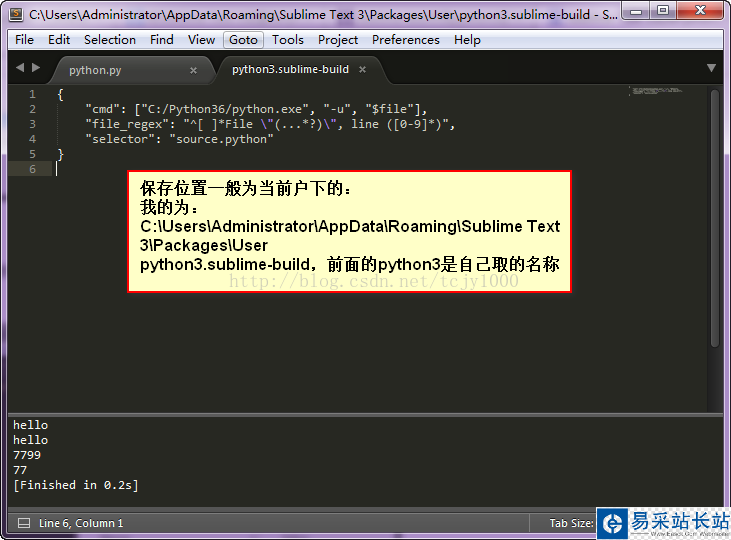Image resolution: width=731 pixels, height=540 pixels.
Task: Open the View menu
Action: point(201,40)
